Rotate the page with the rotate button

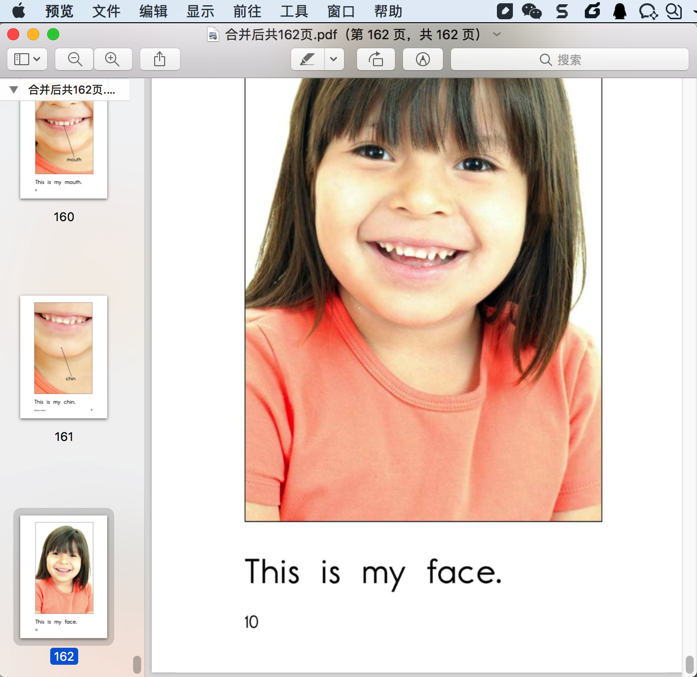(376, 60)
